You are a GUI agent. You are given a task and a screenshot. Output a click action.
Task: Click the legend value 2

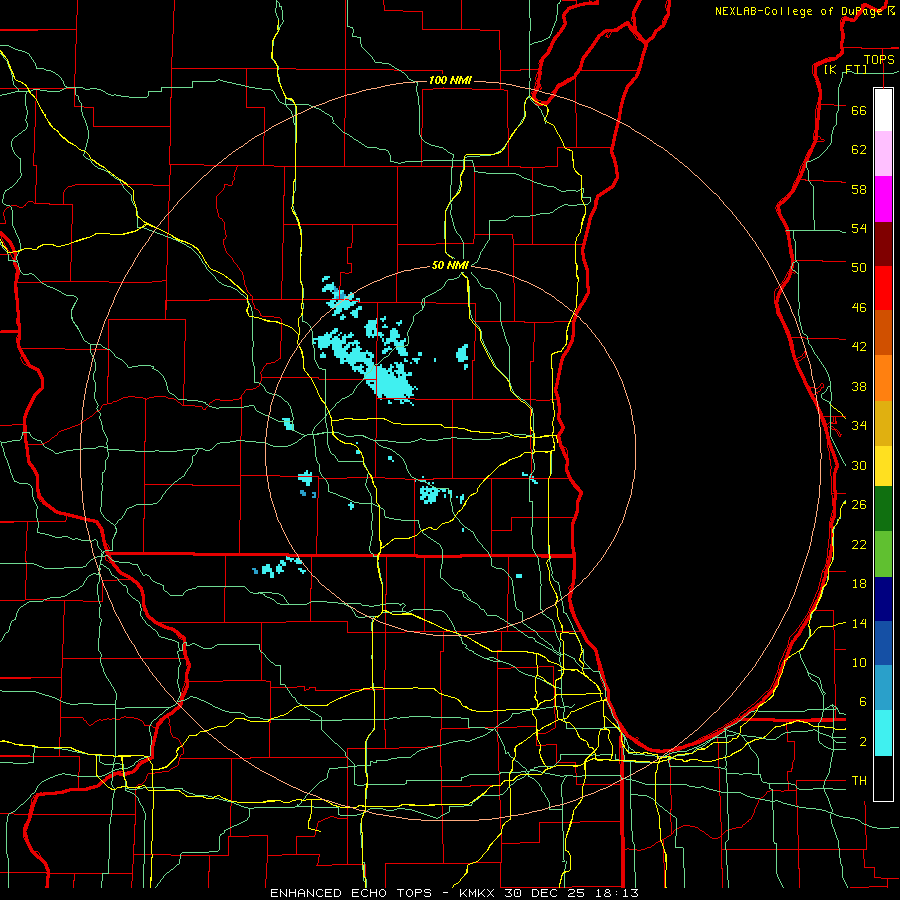click(862, 742)
